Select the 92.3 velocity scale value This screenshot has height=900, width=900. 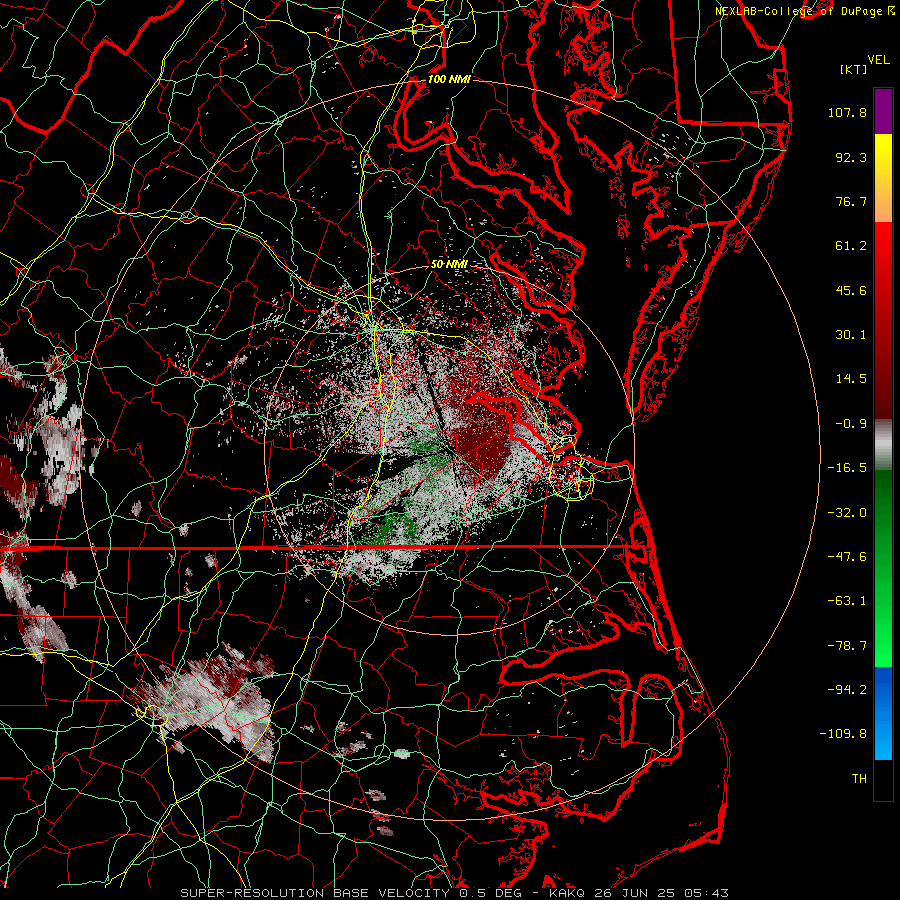tap(851, 157)
